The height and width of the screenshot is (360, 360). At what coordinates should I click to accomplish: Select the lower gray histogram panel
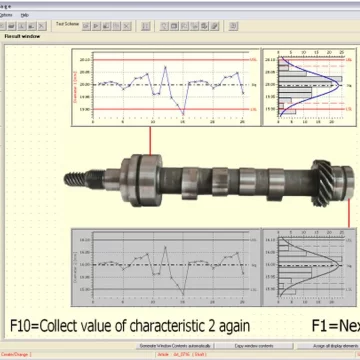[310, 267]
